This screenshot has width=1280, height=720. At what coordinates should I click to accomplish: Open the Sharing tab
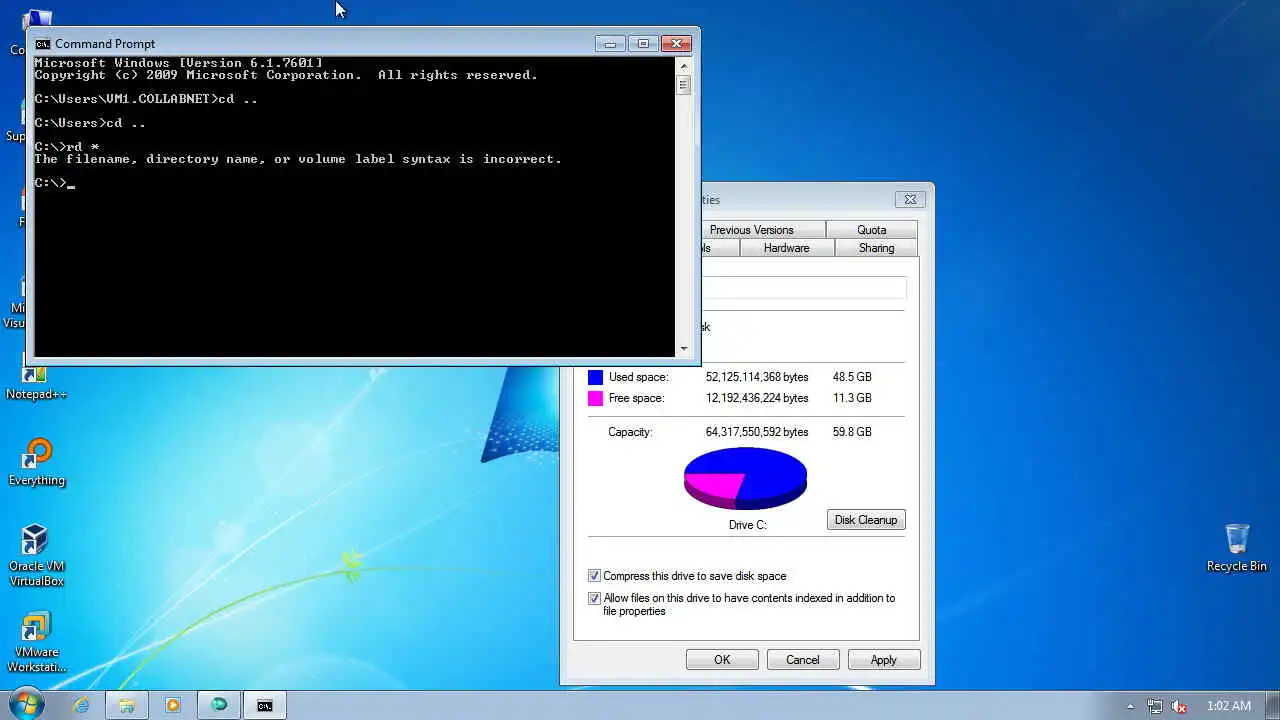tap(876, 248)
